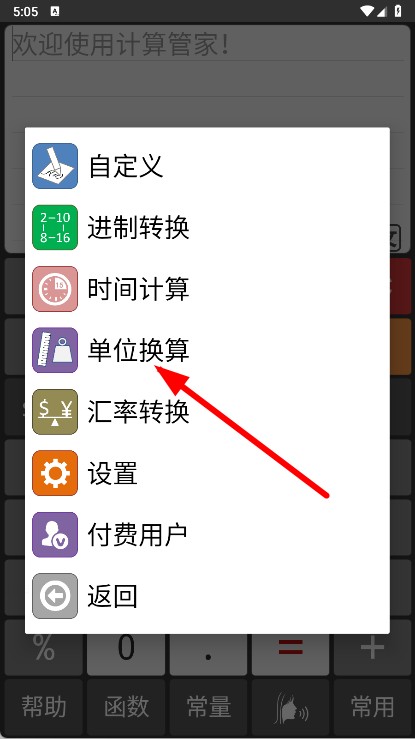Select the 进制转换 menu label

pos(138,227)
